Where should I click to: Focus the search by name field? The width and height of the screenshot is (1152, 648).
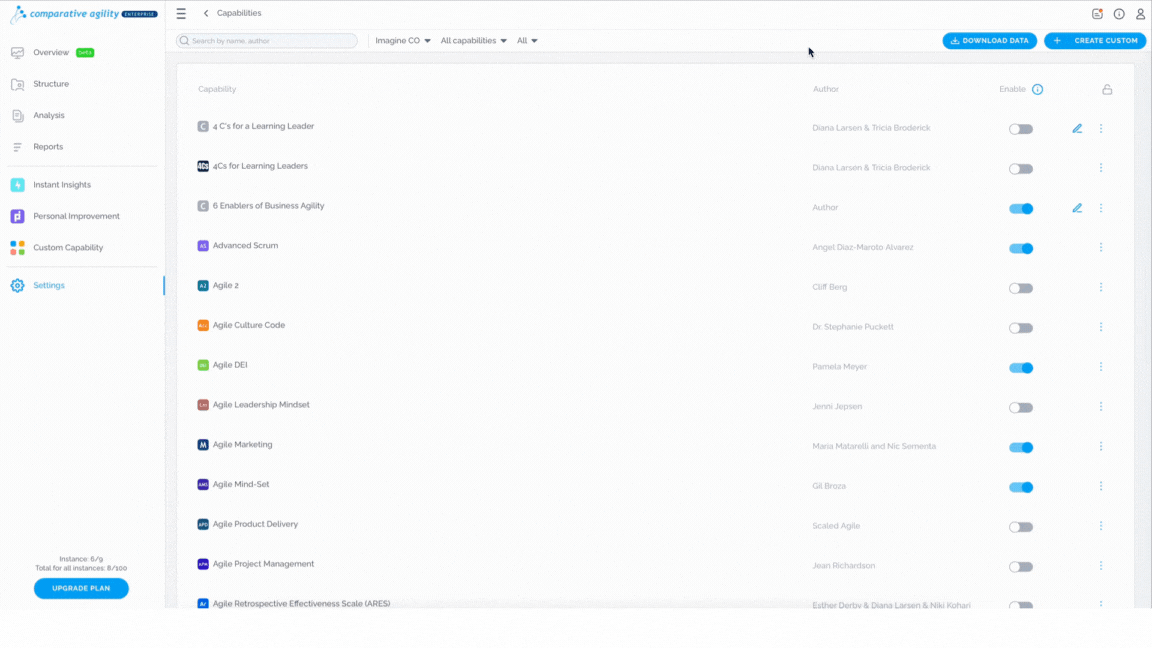(267, 40)
